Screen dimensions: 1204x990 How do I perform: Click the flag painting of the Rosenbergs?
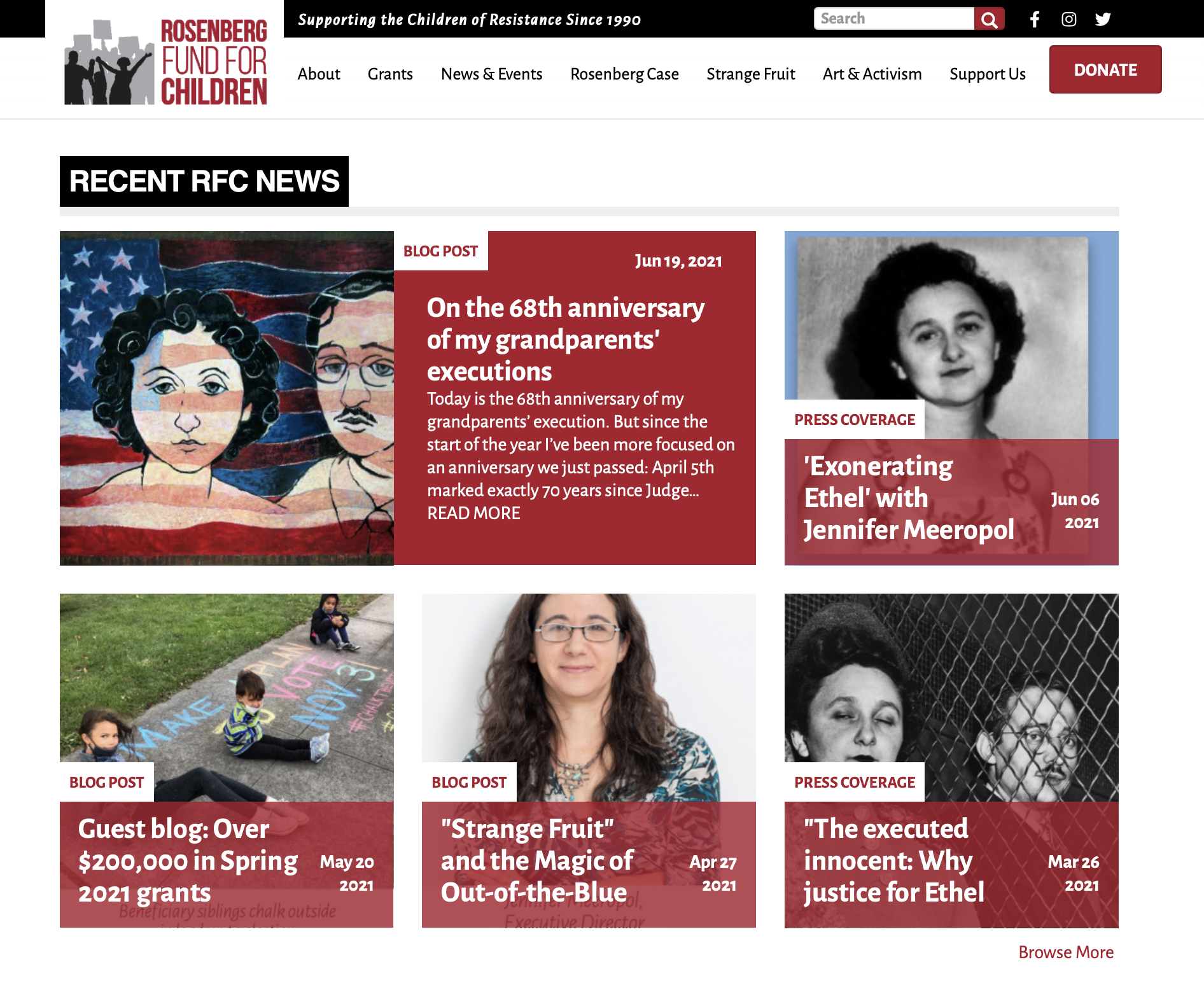pyautogui.click(x=227, y=398)
